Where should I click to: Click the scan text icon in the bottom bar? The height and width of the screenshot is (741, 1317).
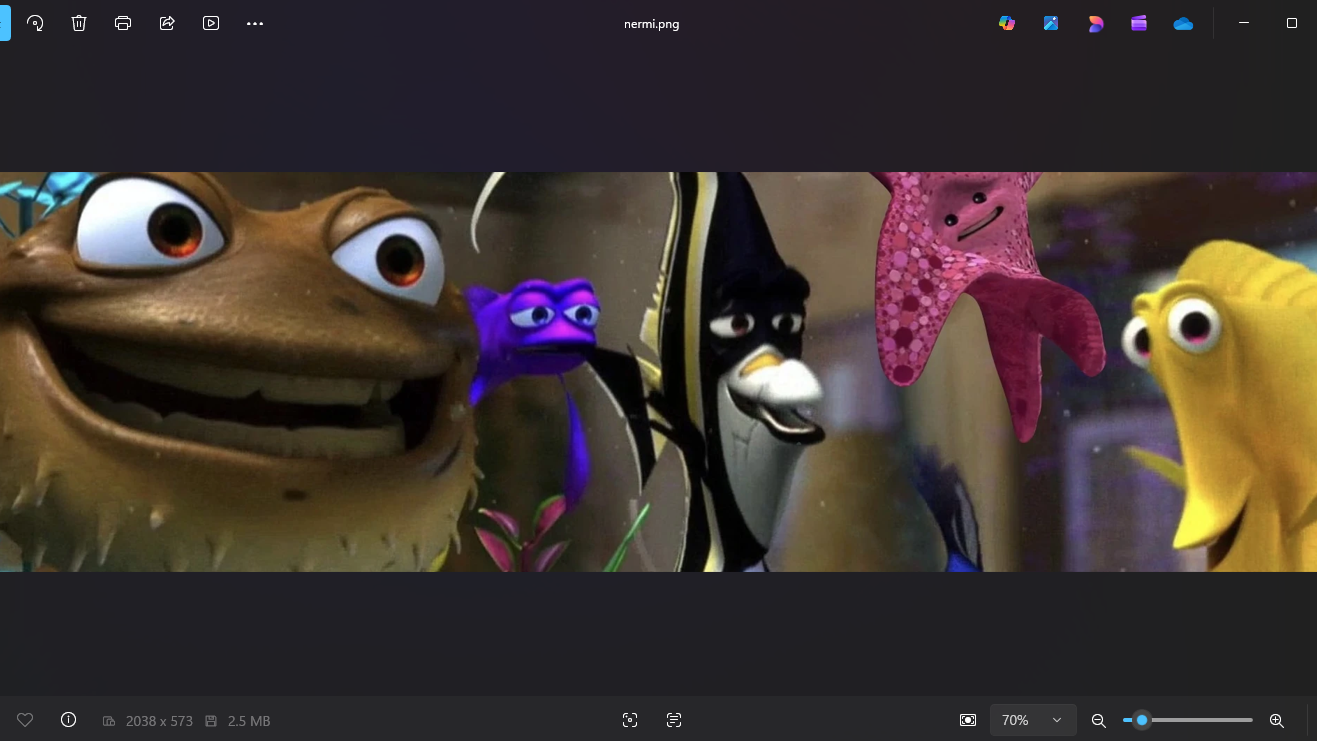coord(674,720)
